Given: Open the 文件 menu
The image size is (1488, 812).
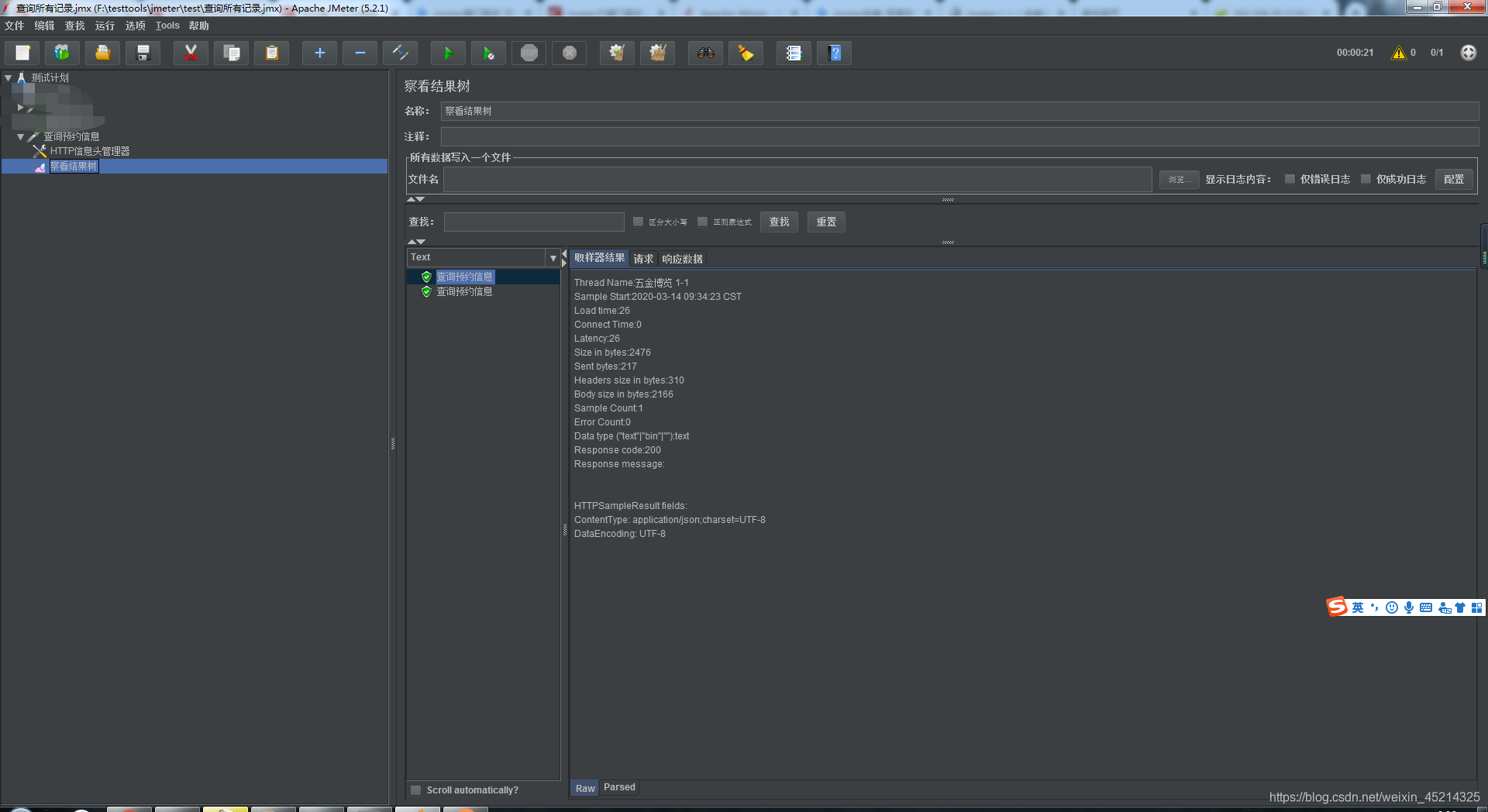Looking at the screenshot, I should [14, 26].
